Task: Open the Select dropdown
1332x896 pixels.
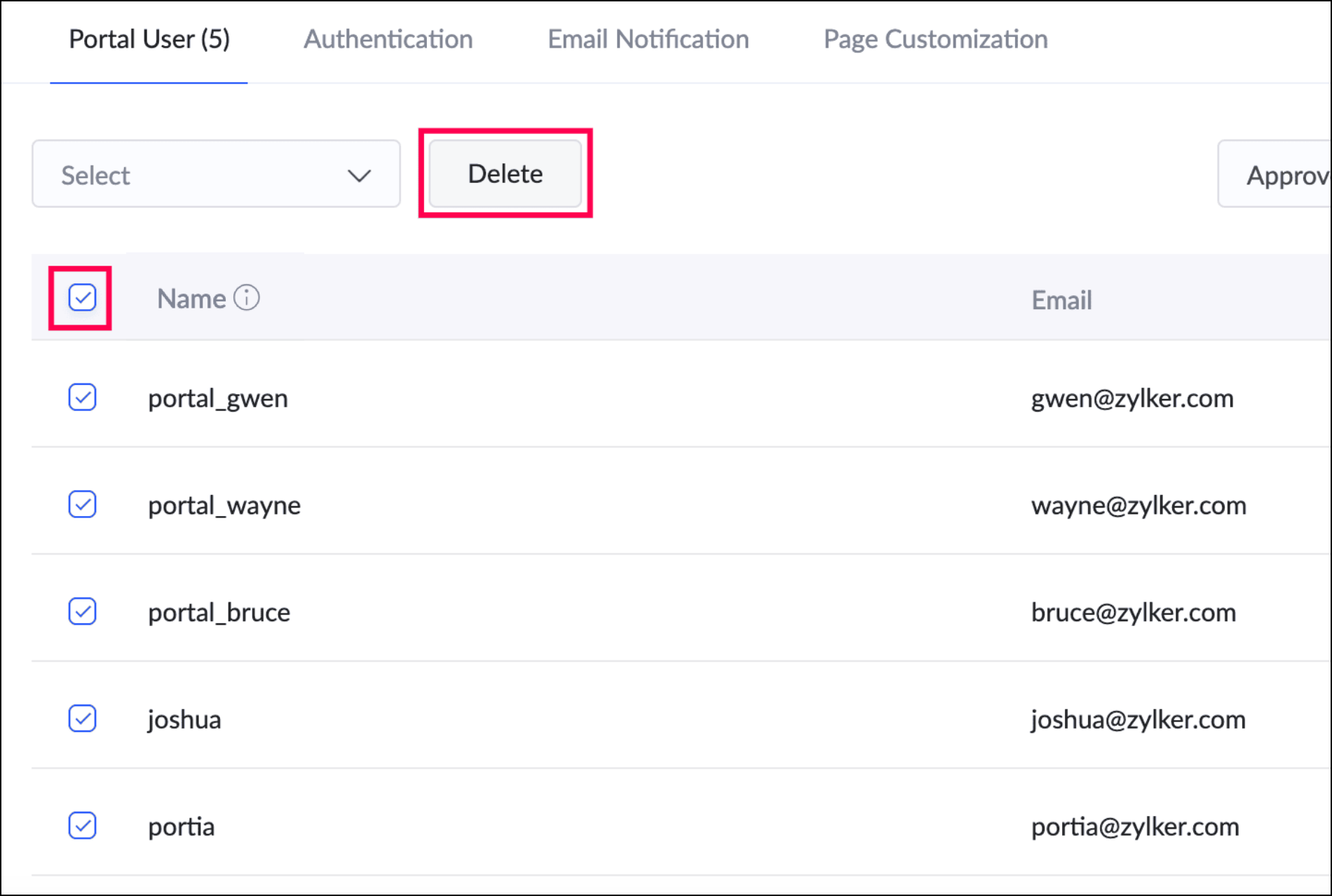Action: coord(215,175)
